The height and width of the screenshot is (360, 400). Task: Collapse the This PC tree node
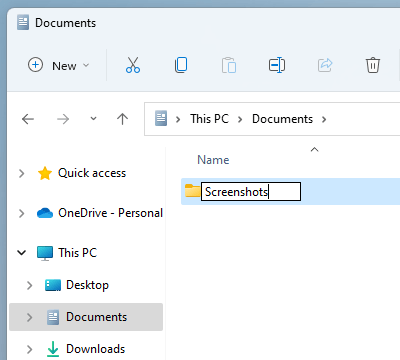coord(22,253)
